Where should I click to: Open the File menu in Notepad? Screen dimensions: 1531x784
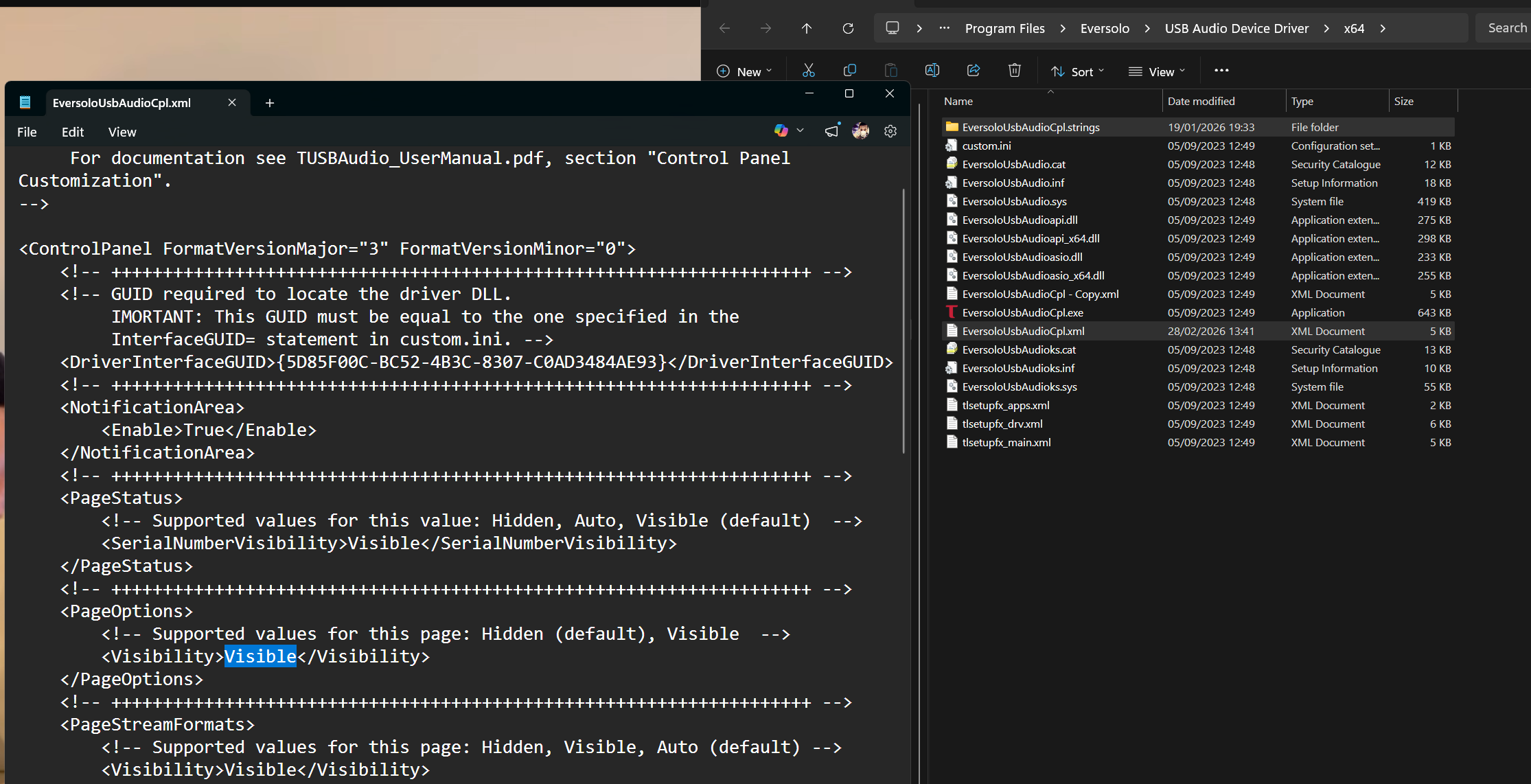27,132
